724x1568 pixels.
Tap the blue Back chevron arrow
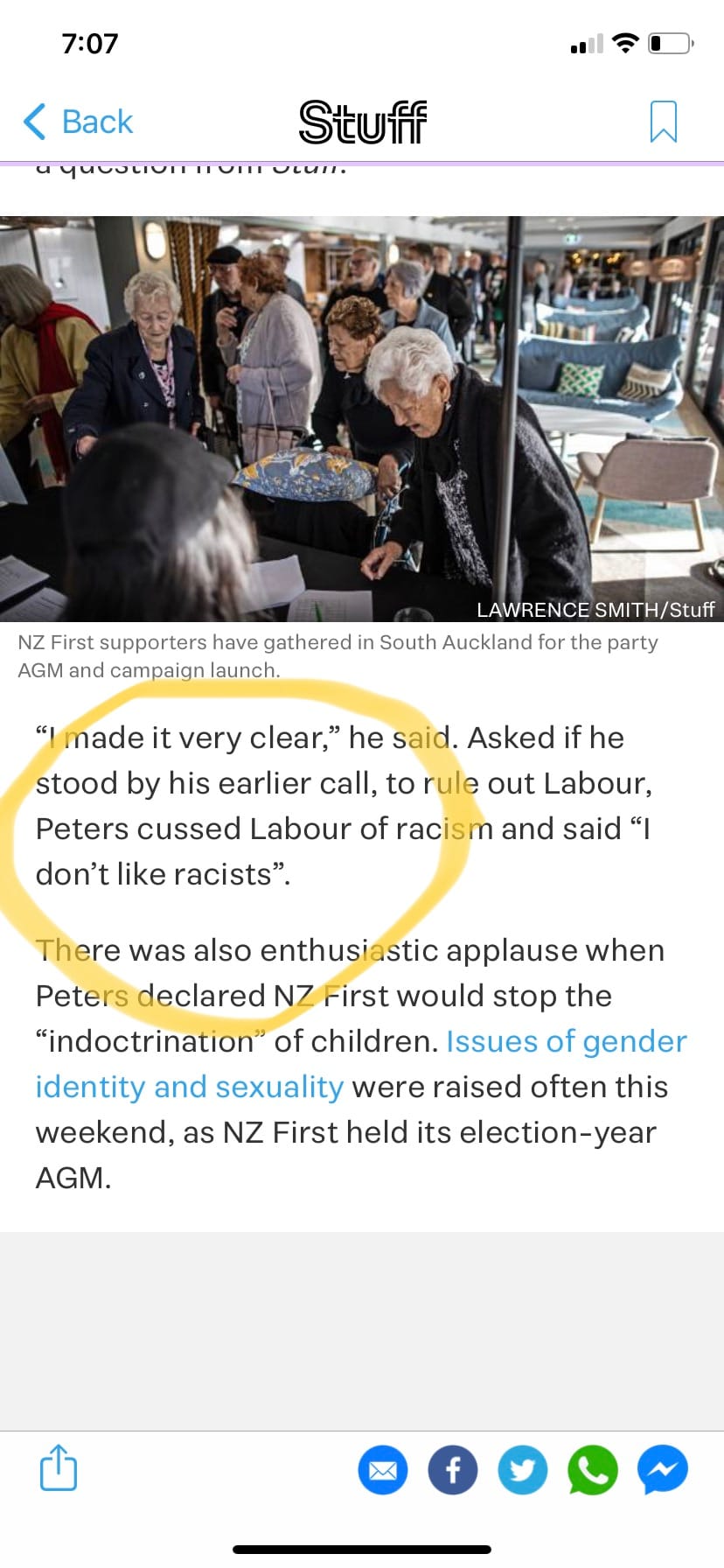34,122
